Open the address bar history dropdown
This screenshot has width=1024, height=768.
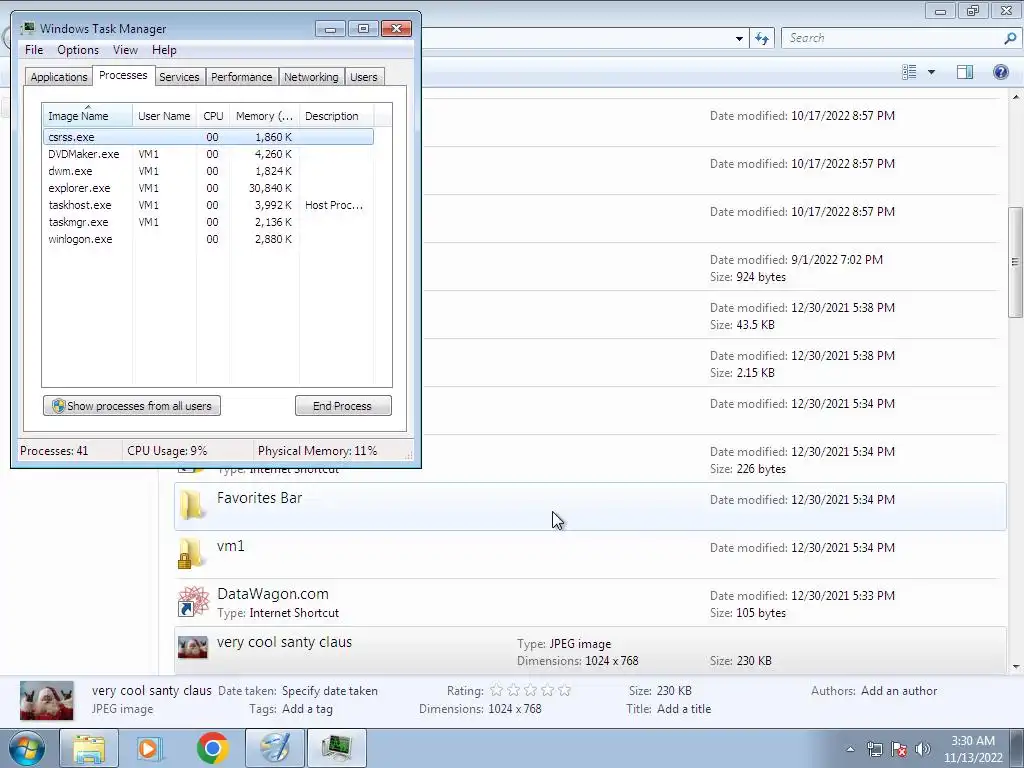[x=739, y=39]
